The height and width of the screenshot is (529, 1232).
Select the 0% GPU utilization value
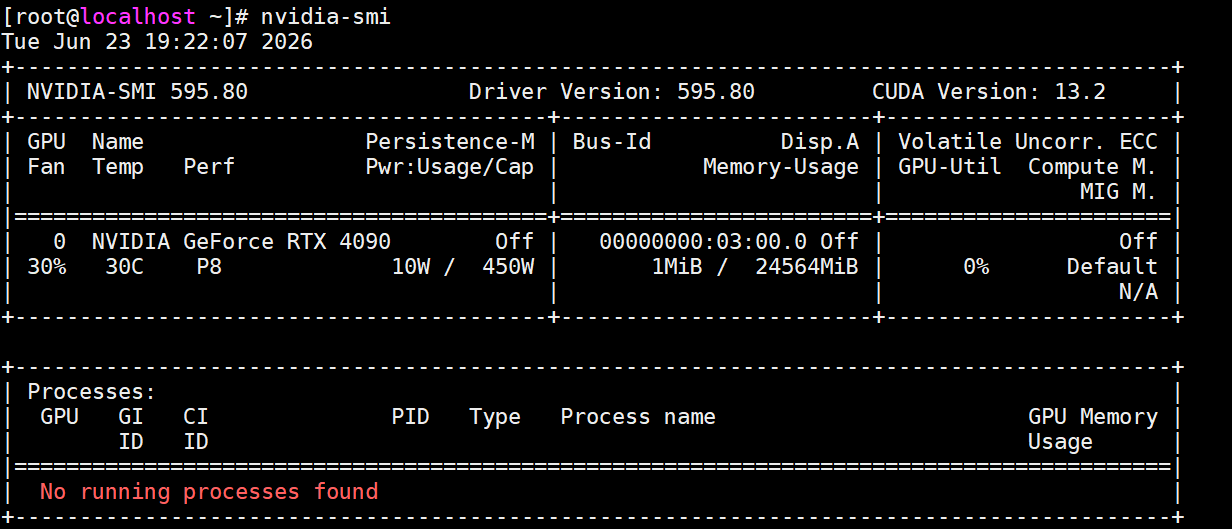[x=976, y=267]
